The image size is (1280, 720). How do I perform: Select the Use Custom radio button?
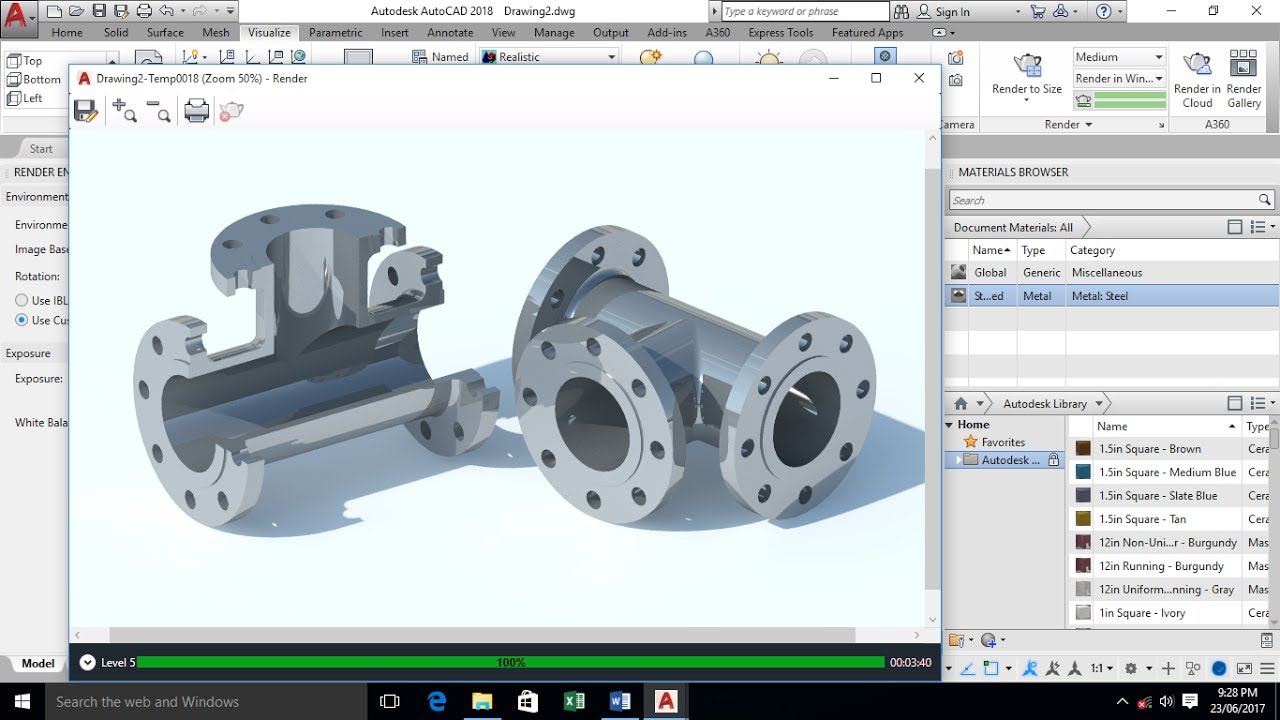click(x=21, y=320)
